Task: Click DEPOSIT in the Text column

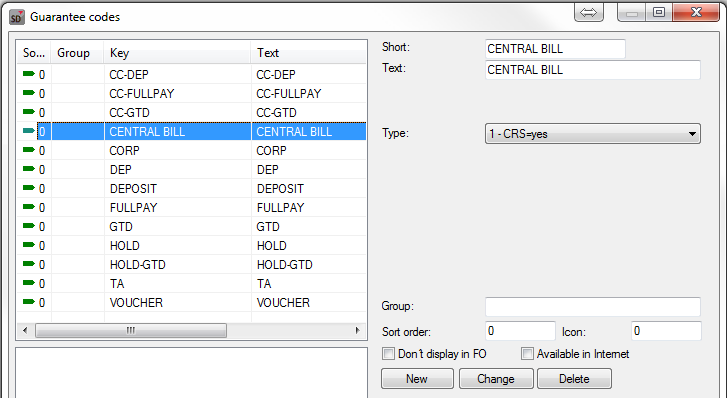Action: pyautogui.click(x=281, y=188)
